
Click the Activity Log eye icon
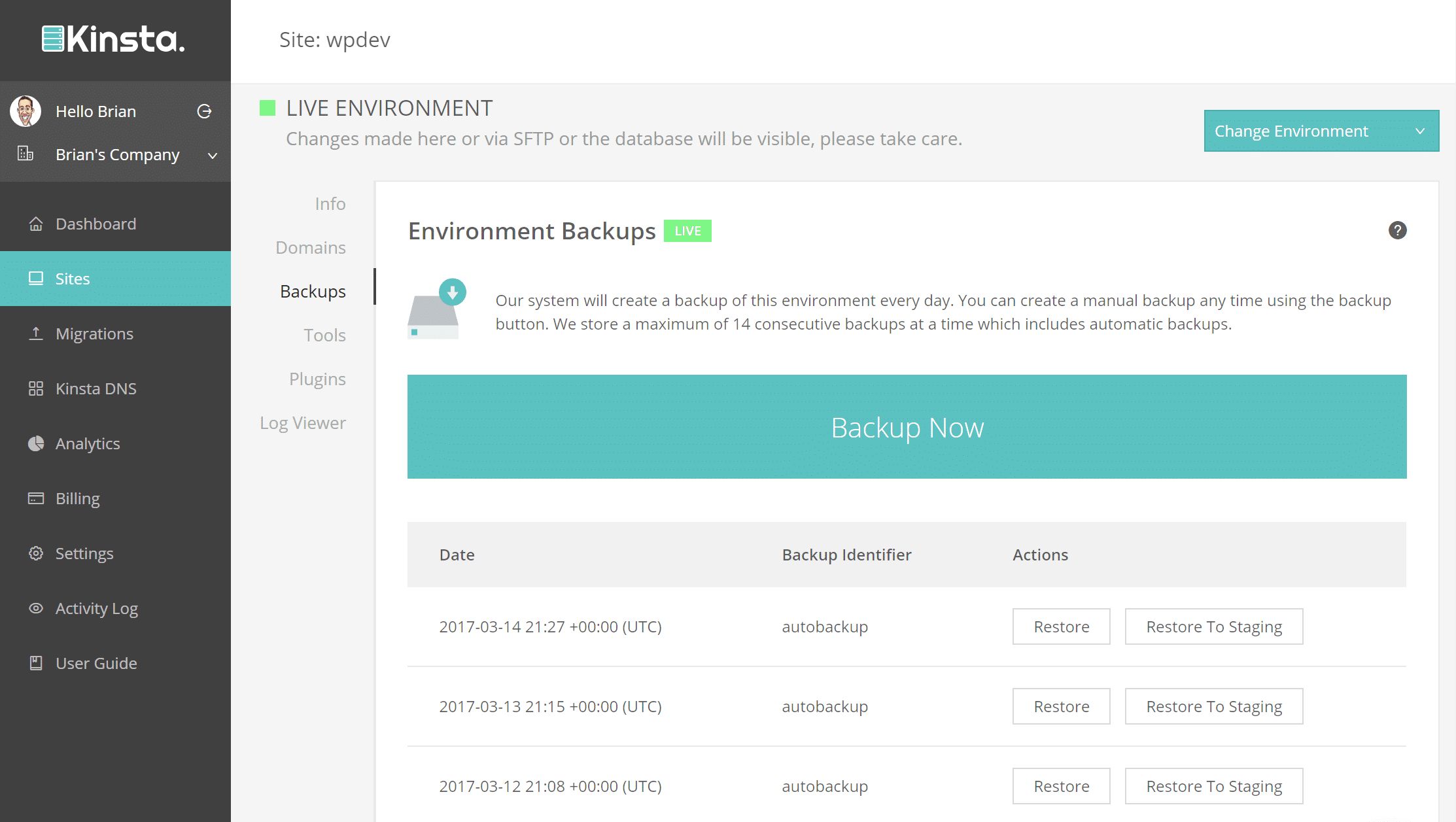click(x=36, y=608)
